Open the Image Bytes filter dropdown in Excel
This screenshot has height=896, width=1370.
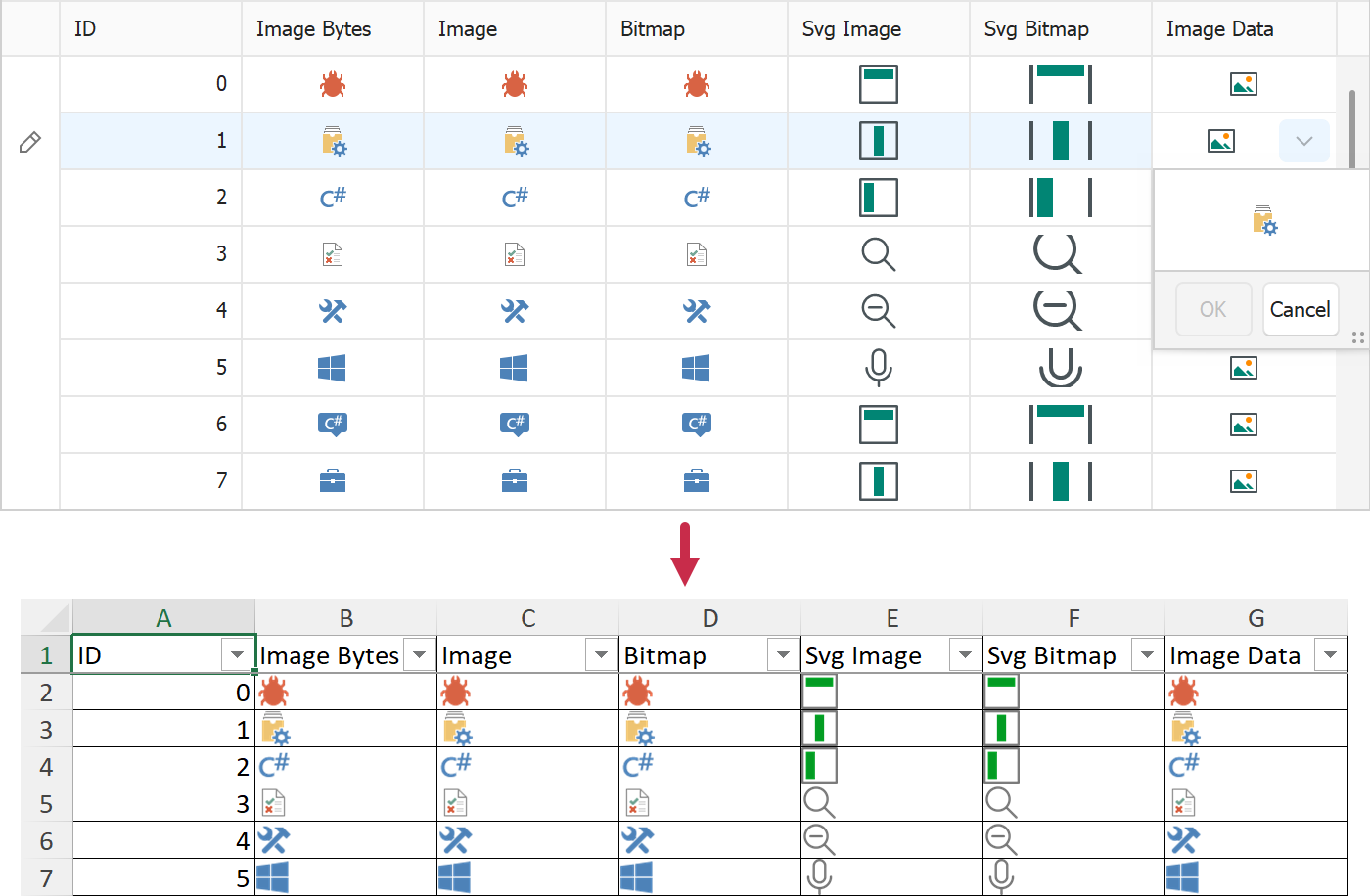(x=420, y=654)
